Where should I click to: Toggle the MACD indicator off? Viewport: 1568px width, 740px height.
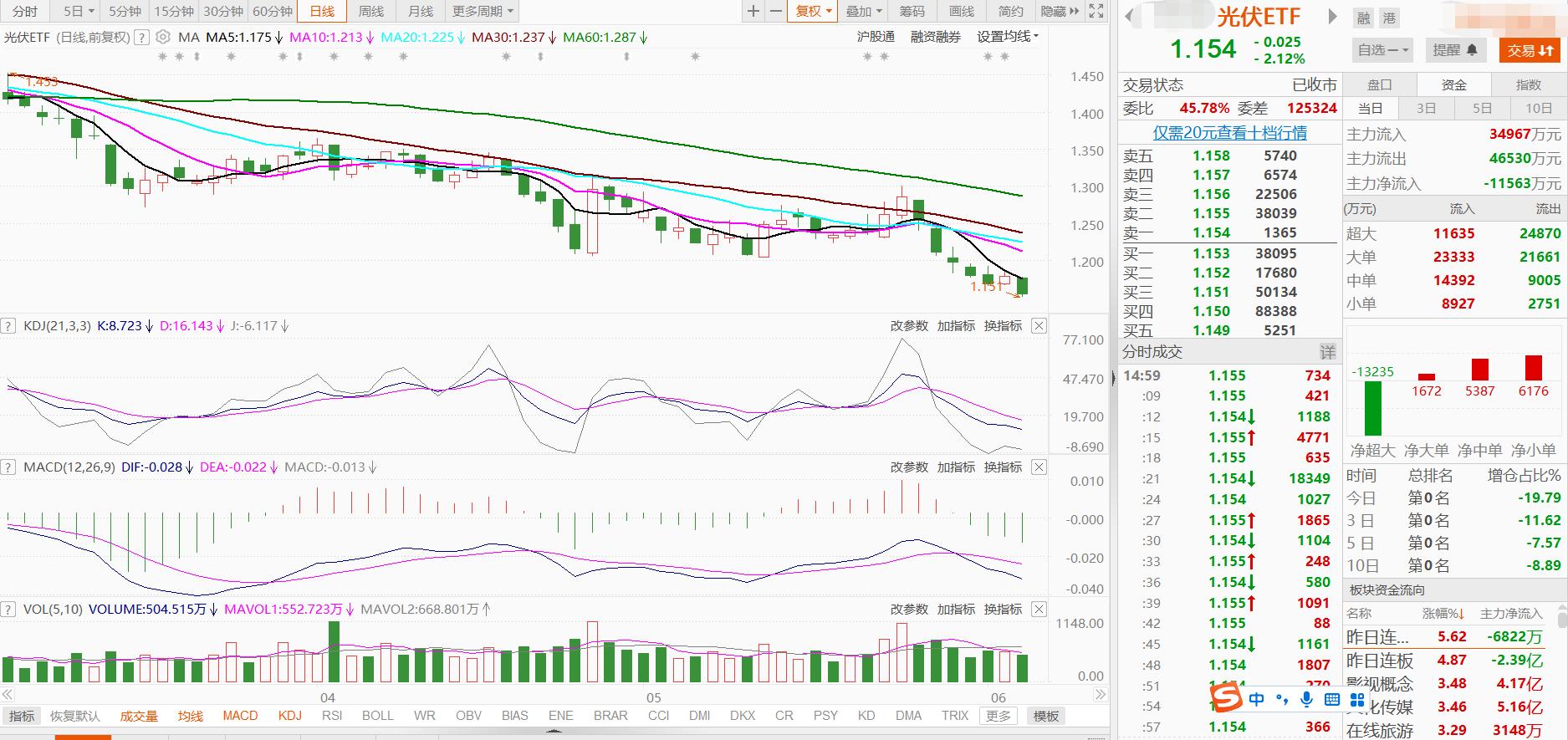click(x=240, y=716)
